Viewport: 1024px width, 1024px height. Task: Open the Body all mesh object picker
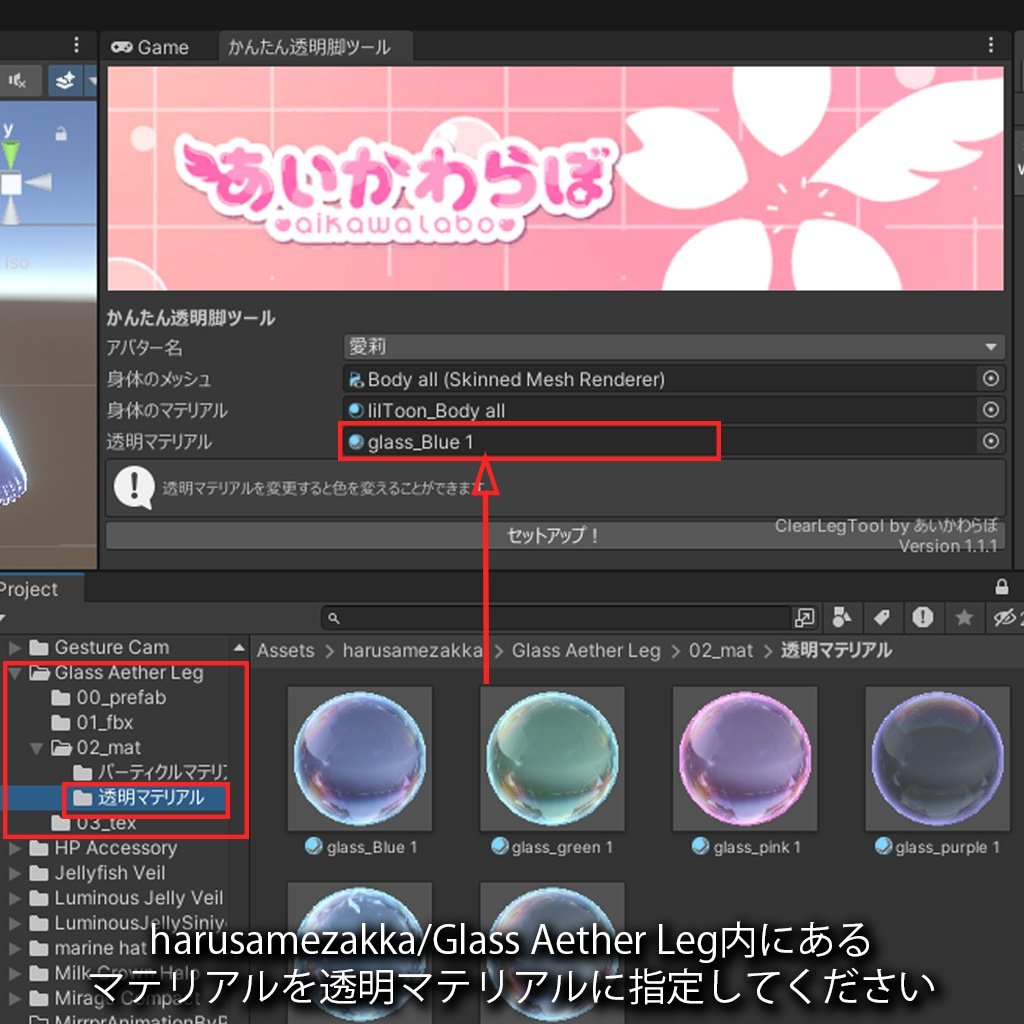pyautogui.click(x=990, y=379)
